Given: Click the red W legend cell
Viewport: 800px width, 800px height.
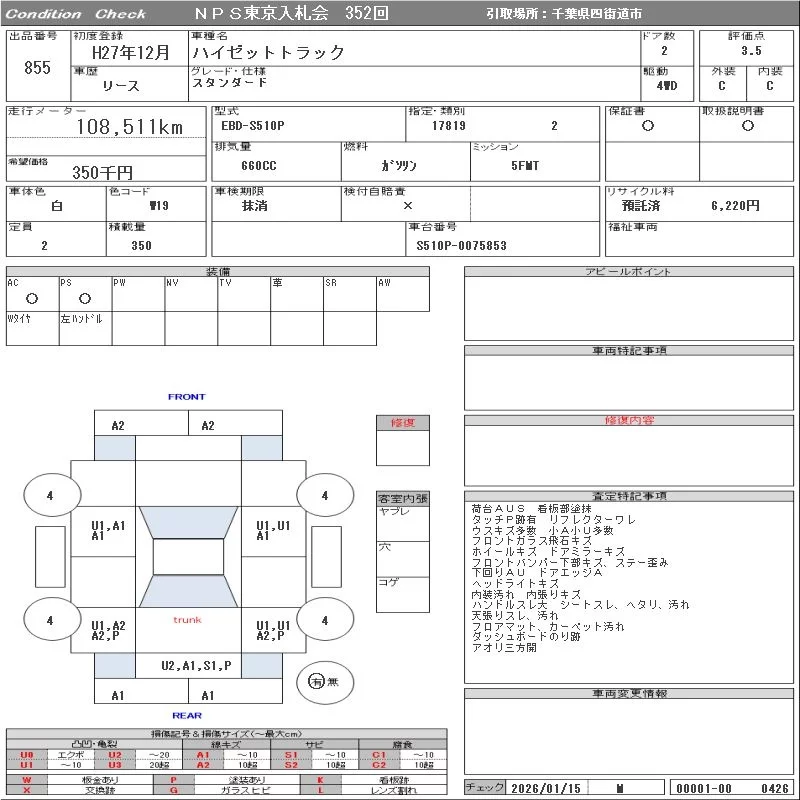Looking at the screenshot, I should (x=27, y=779).
